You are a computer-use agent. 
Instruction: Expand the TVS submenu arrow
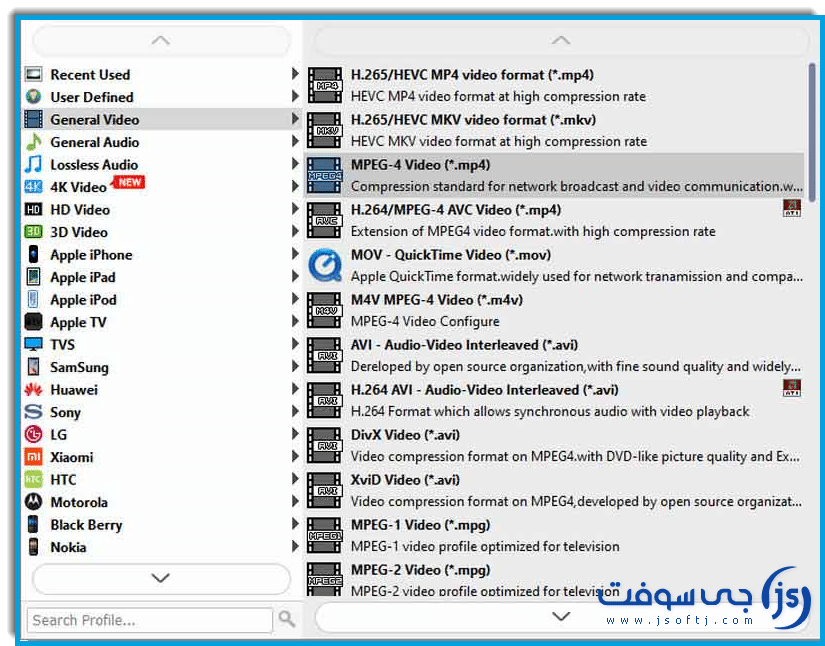tap(295, 344)
